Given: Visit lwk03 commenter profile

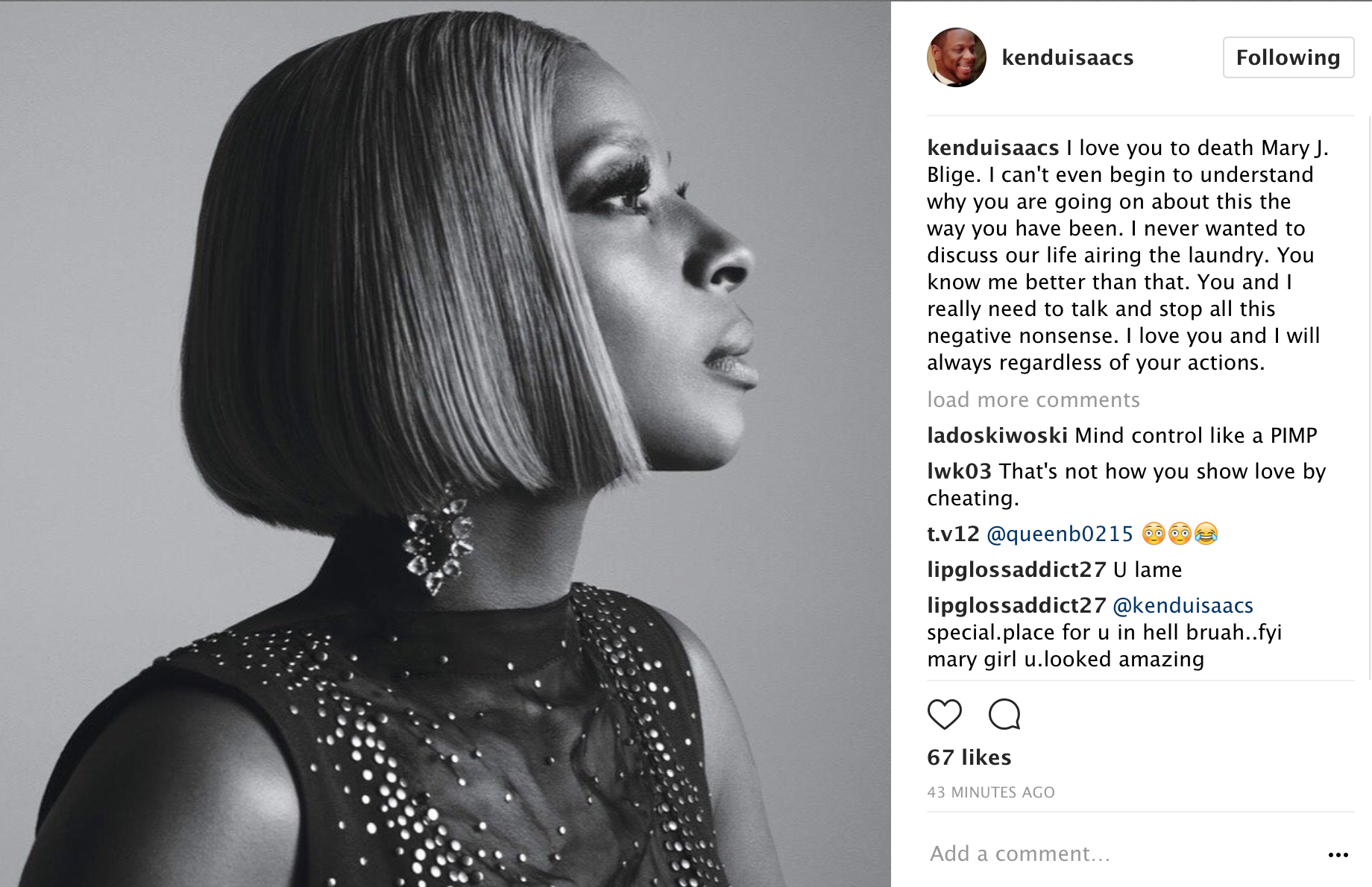Looking at the screenshot, I should click(959, 471).
